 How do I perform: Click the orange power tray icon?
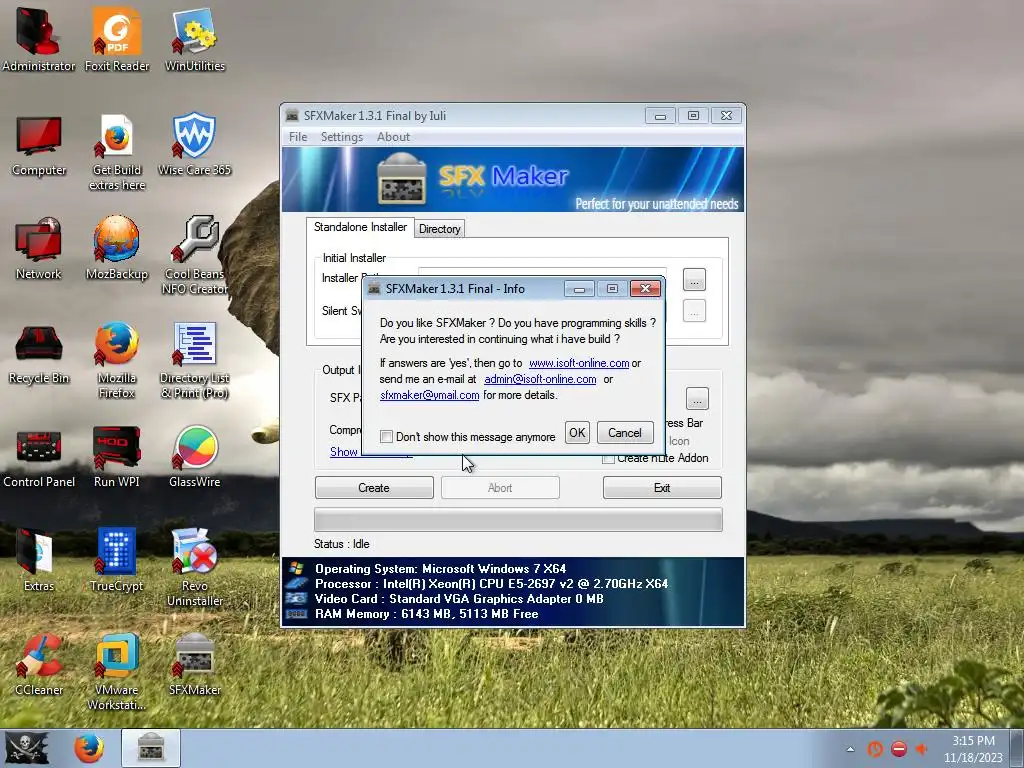pos(875,749)
